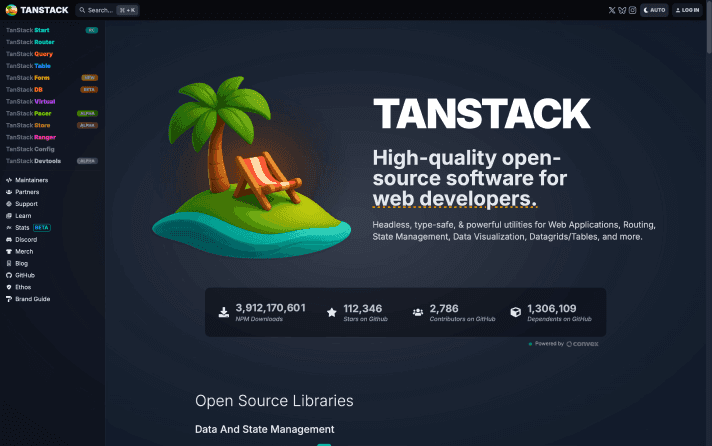Screen dimensions: 712x446
Task: Click the BETA badge beside Stats
Action: click(42, 228)
